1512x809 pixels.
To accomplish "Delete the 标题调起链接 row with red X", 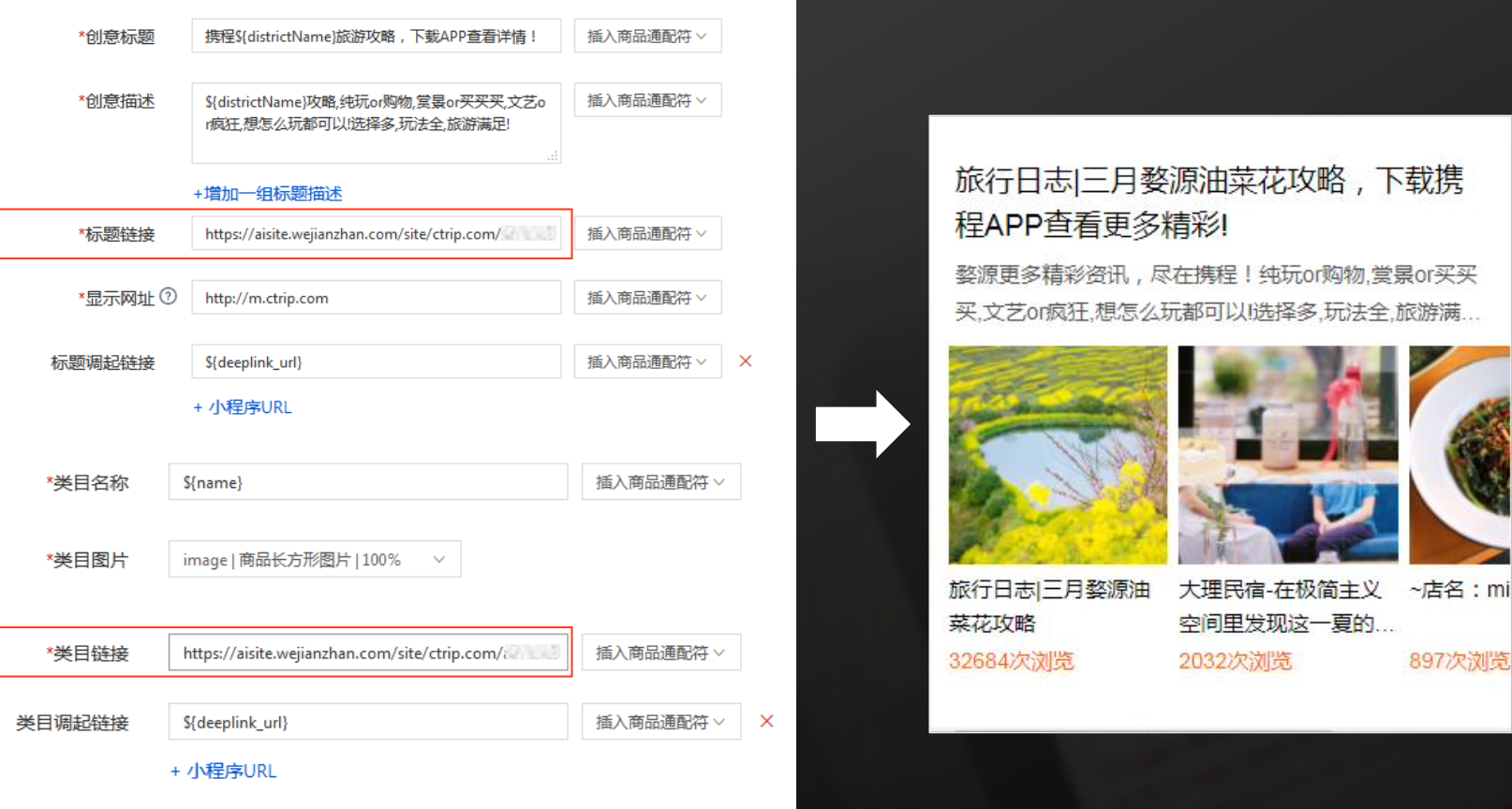I will tap(746, 361).
